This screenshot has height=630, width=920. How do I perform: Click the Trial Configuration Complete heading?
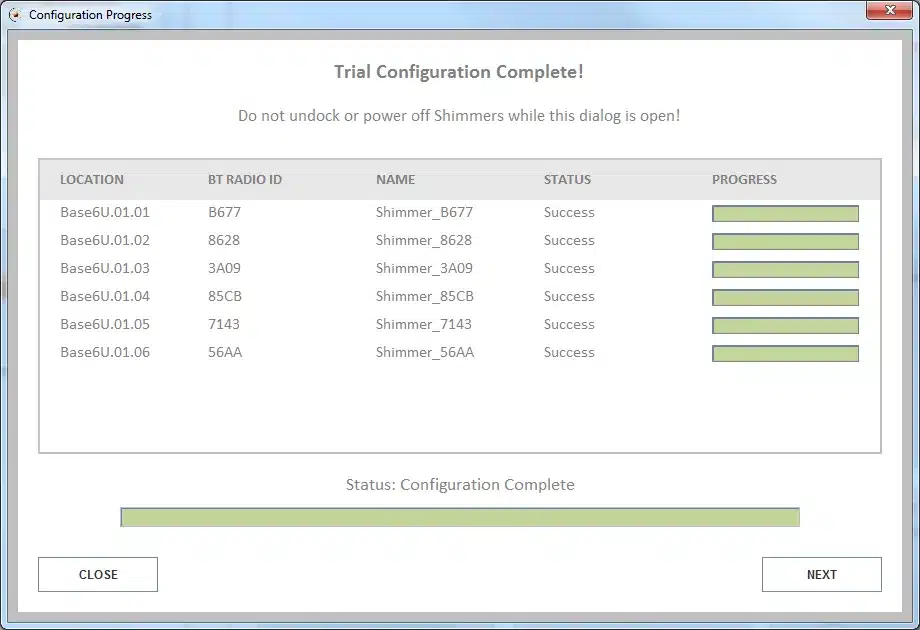tap(459, 72)
